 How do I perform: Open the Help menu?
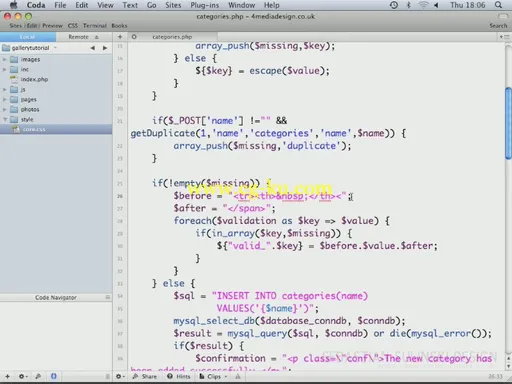tap(272, 5)
